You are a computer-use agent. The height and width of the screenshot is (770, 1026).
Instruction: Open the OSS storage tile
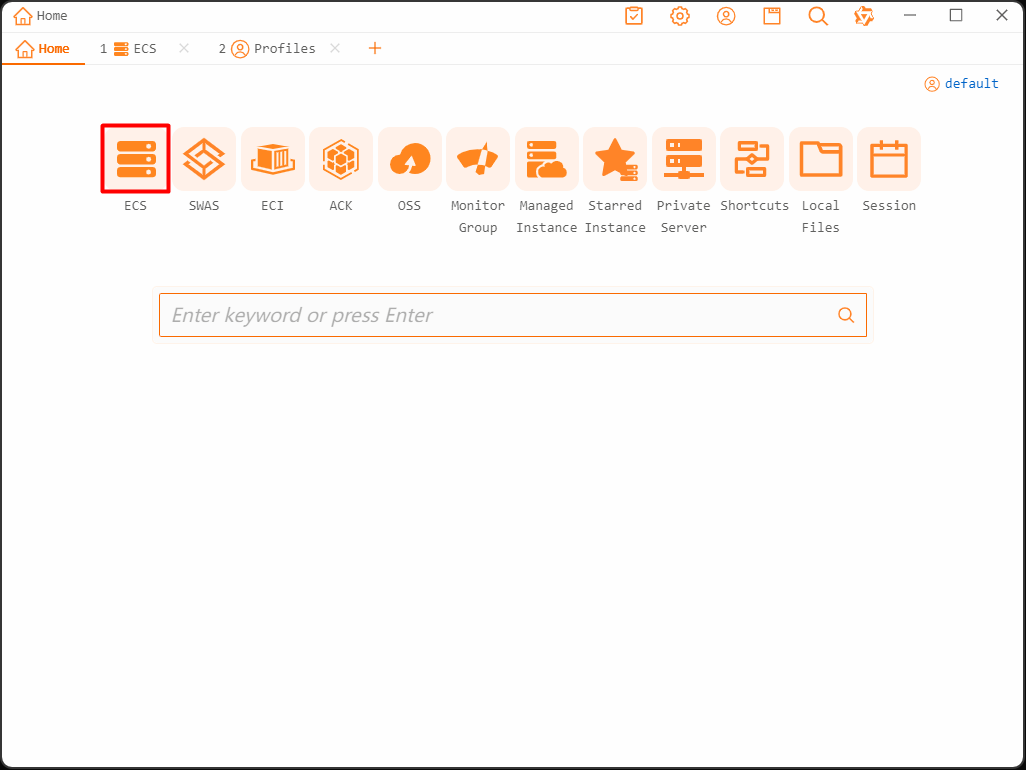410,159
